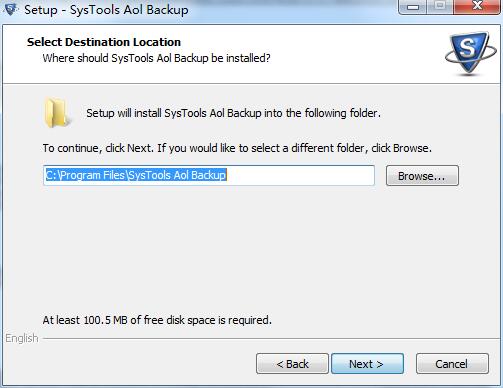503x388 pixels.
Task: Click the 'To continue, click Next' instruction text
Action: tap(237, 148)
